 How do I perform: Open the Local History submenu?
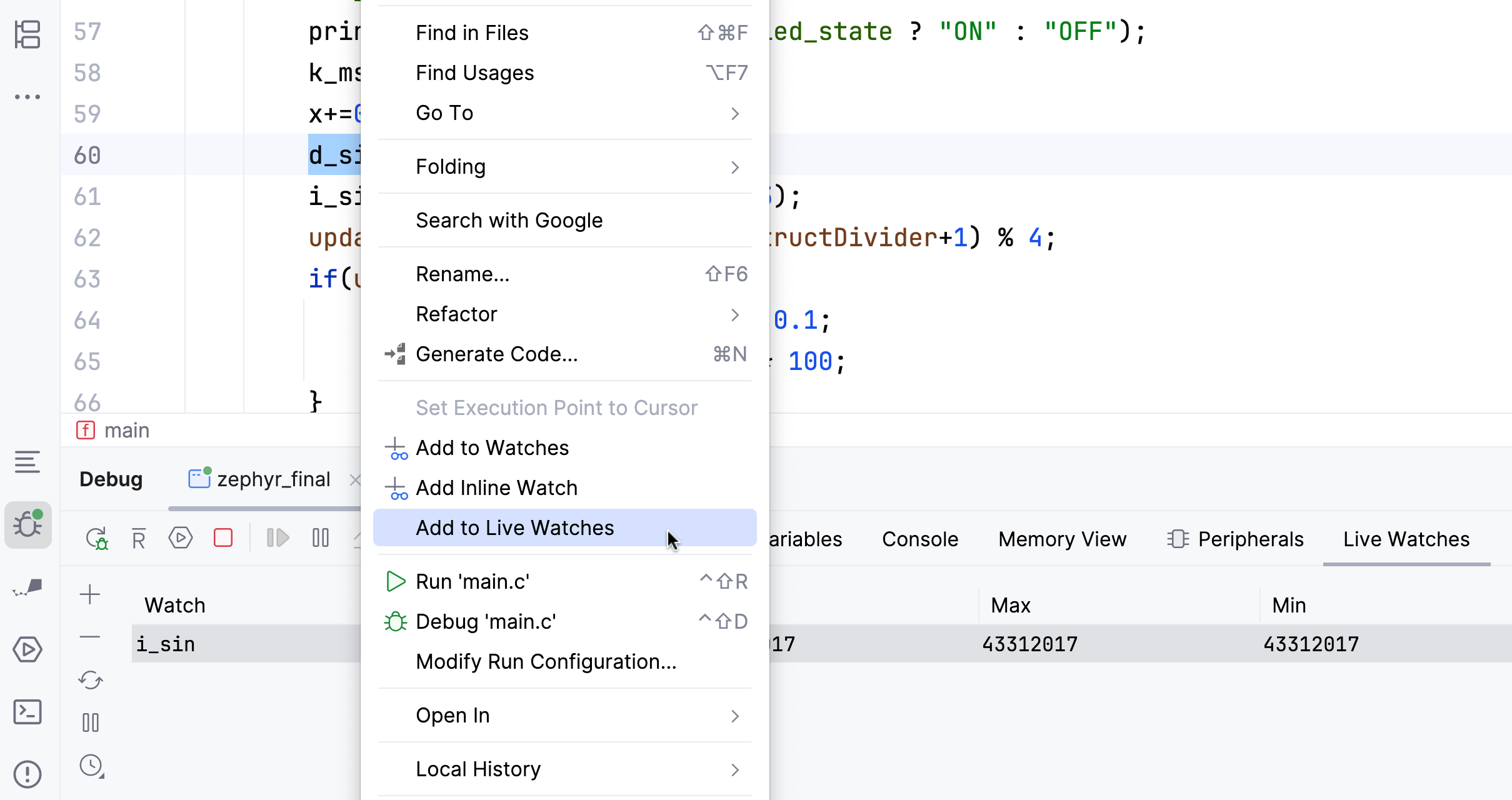[x=478, y=769]
